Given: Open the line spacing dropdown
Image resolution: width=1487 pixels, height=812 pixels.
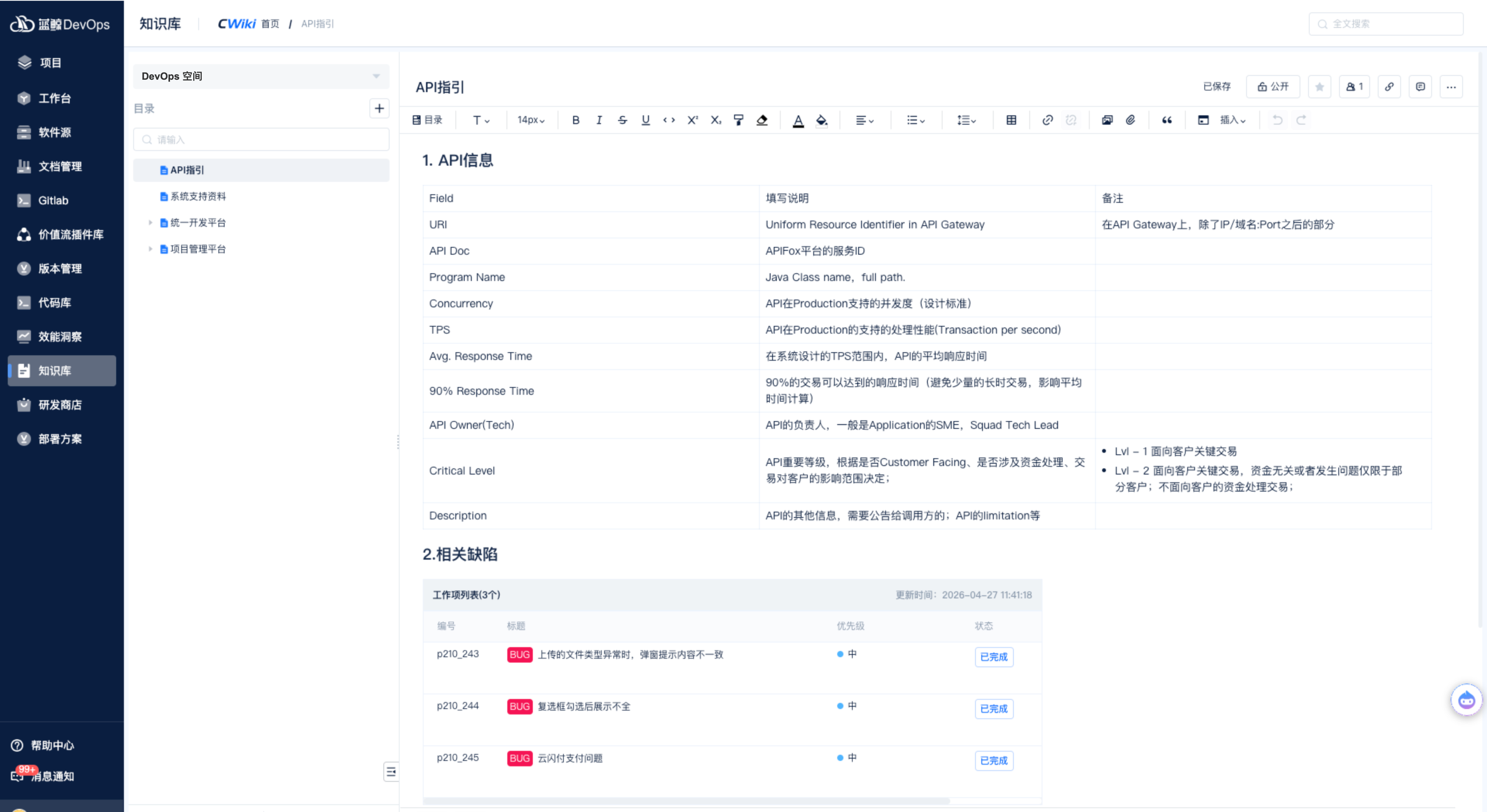Looking at the screenshot, I should coord(966,120).
